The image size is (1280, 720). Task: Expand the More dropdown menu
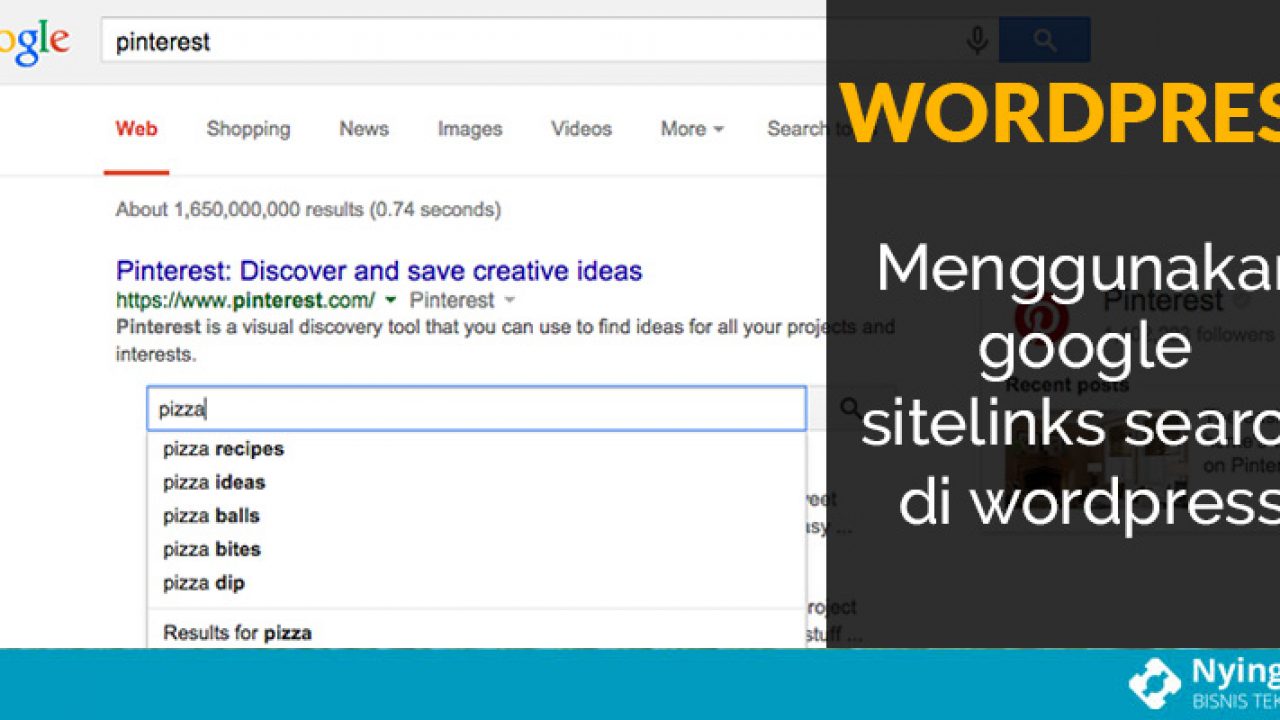(692, 128)
